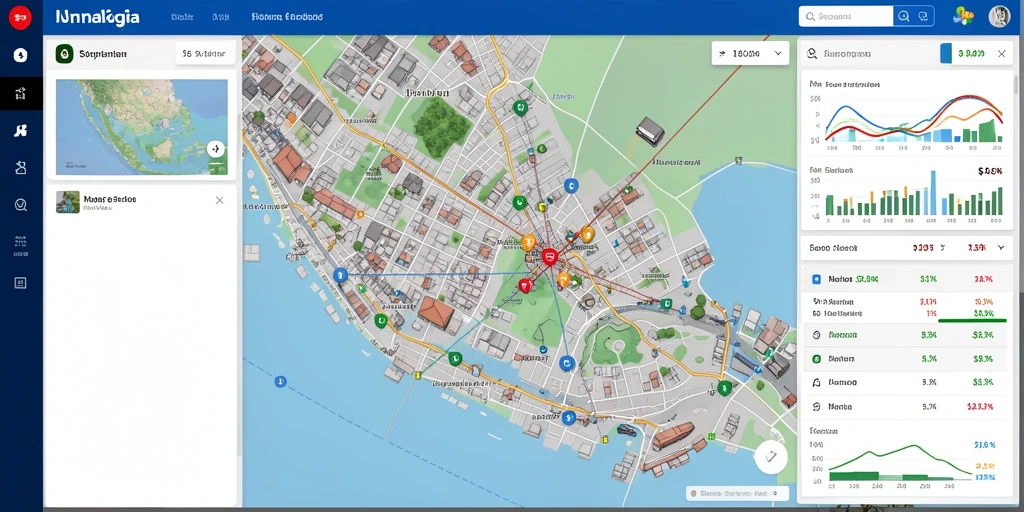Open the second menu item in top bar

(x=220, y=17)
